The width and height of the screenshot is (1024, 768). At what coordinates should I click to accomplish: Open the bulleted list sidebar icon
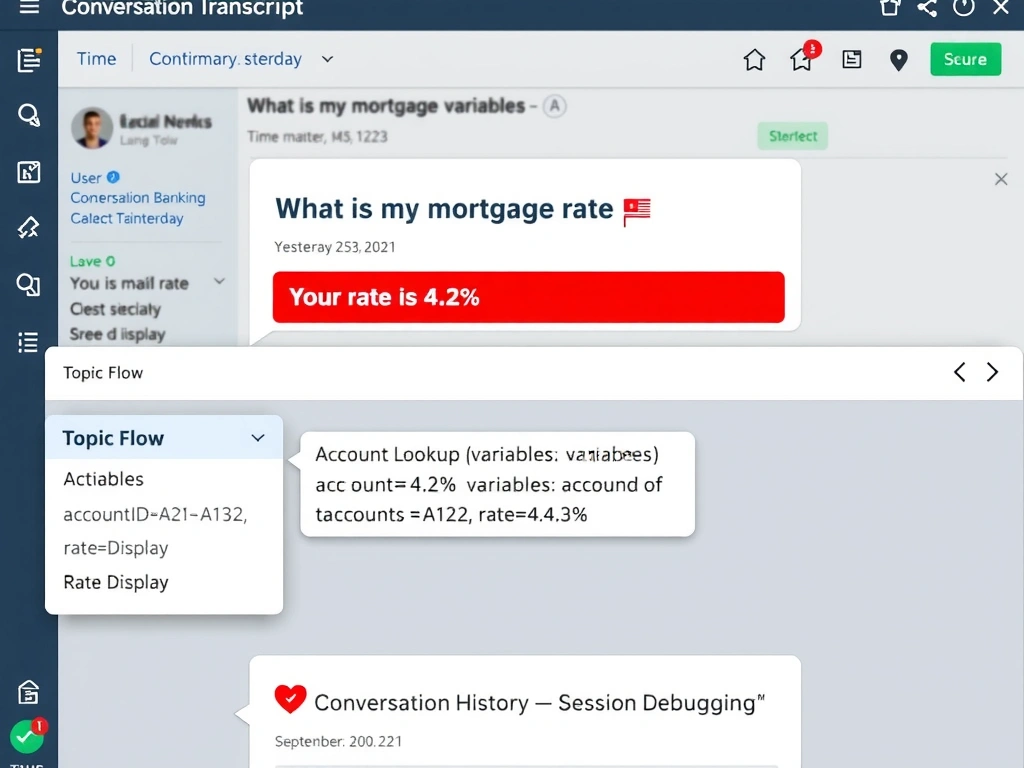coord(29,342)
